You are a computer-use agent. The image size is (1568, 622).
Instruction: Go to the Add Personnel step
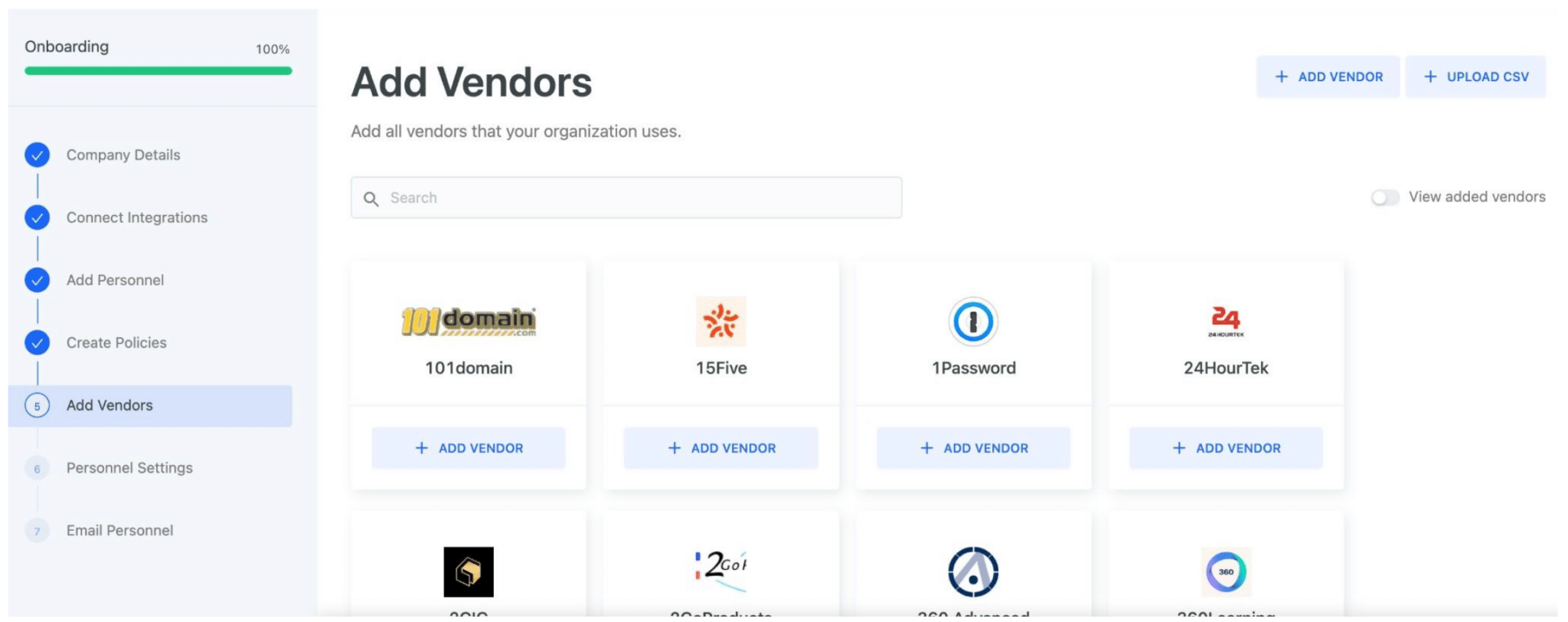115,280
